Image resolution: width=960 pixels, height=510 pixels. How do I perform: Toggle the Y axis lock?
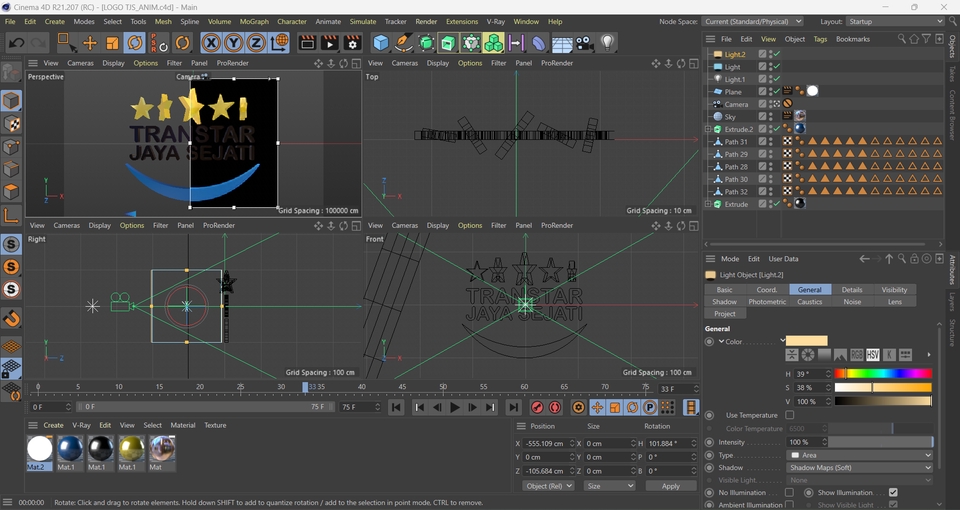233,43
